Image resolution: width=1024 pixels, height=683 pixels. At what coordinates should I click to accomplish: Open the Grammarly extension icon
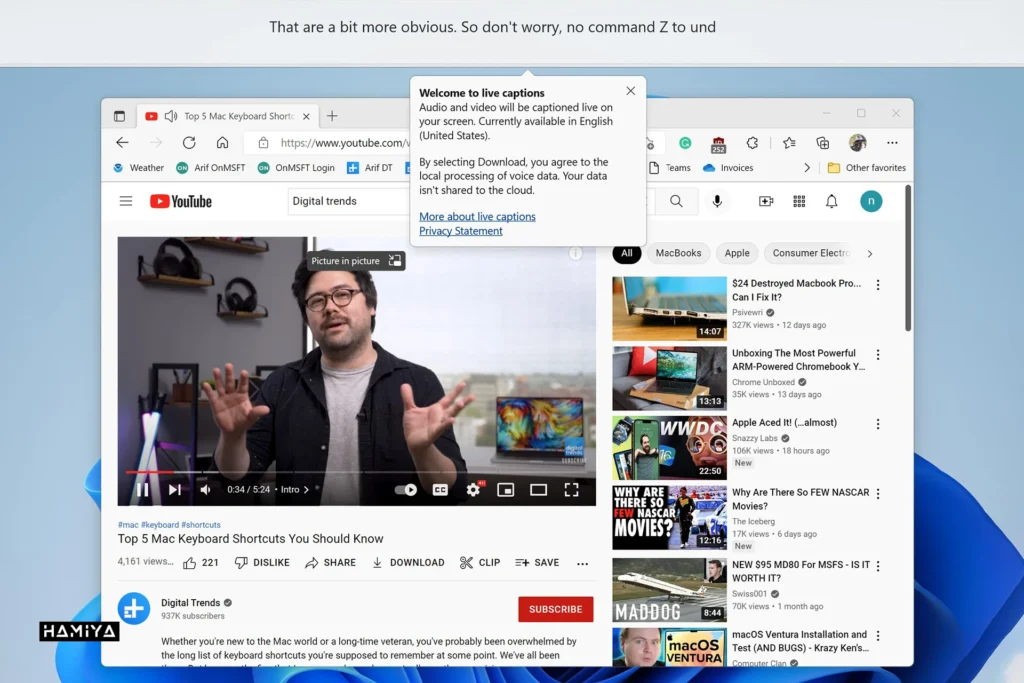click(x=685, y=143)
